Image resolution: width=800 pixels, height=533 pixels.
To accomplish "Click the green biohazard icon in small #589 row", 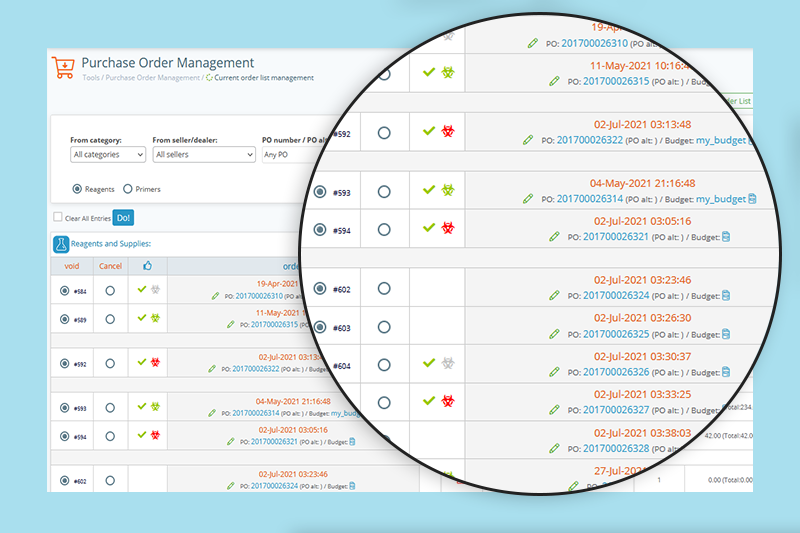I will (156, 318).
